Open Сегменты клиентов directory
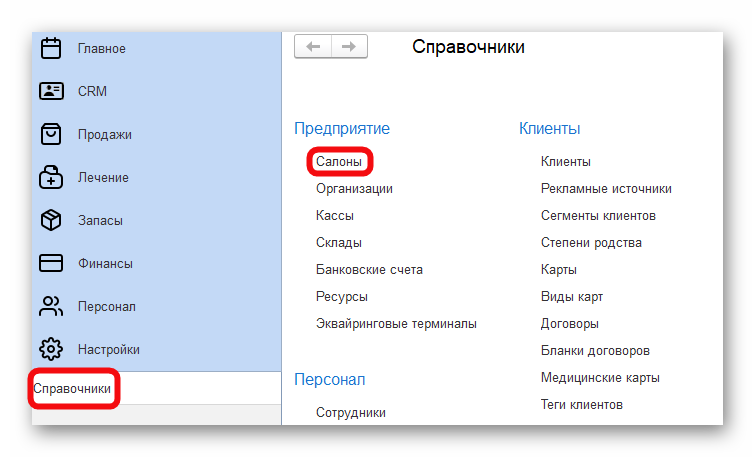The height and width of the screenshot is (457, 755). (x=598, y=216)
